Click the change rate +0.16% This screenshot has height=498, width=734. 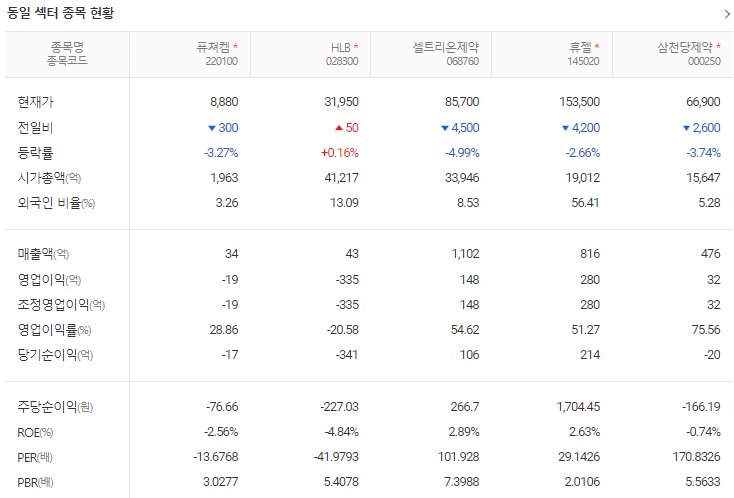pos(340,153)
